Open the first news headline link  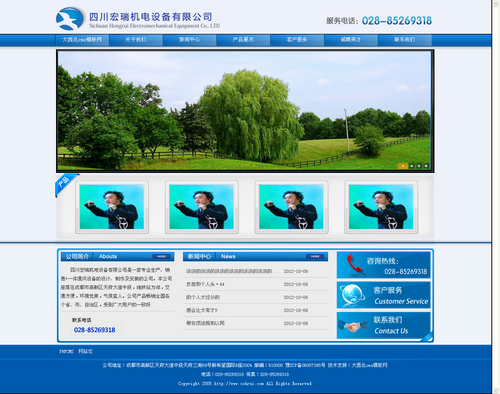pos(232,271)
